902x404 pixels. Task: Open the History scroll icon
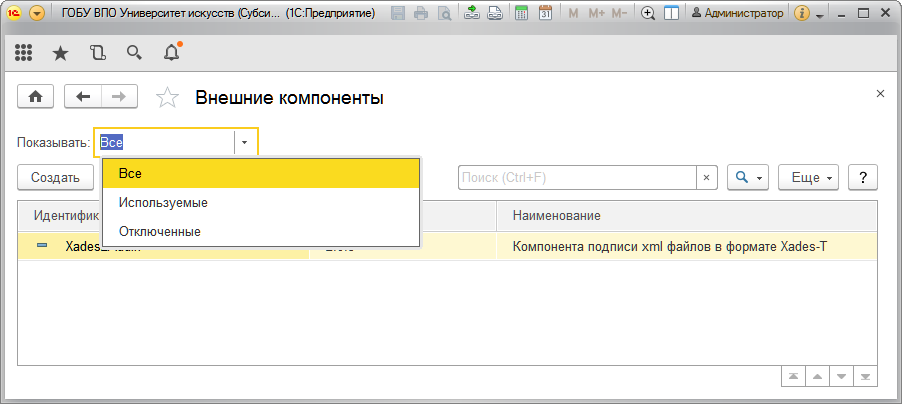click(x=98, y=53)
